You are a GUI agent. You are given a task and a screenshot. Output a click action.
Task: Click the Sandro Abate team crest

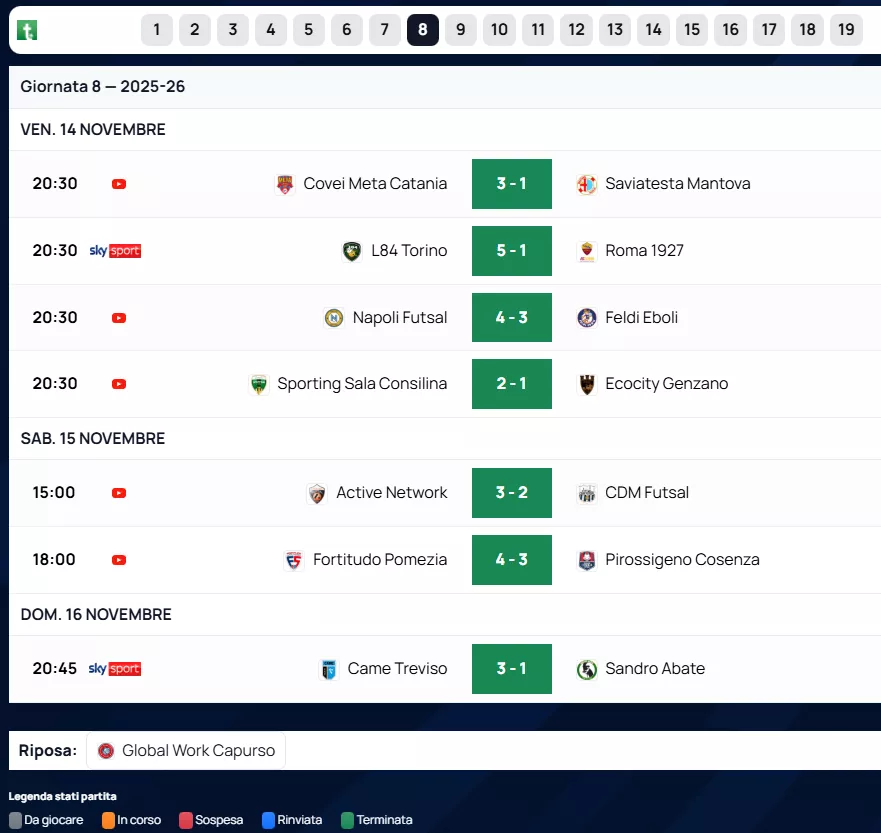587,669
